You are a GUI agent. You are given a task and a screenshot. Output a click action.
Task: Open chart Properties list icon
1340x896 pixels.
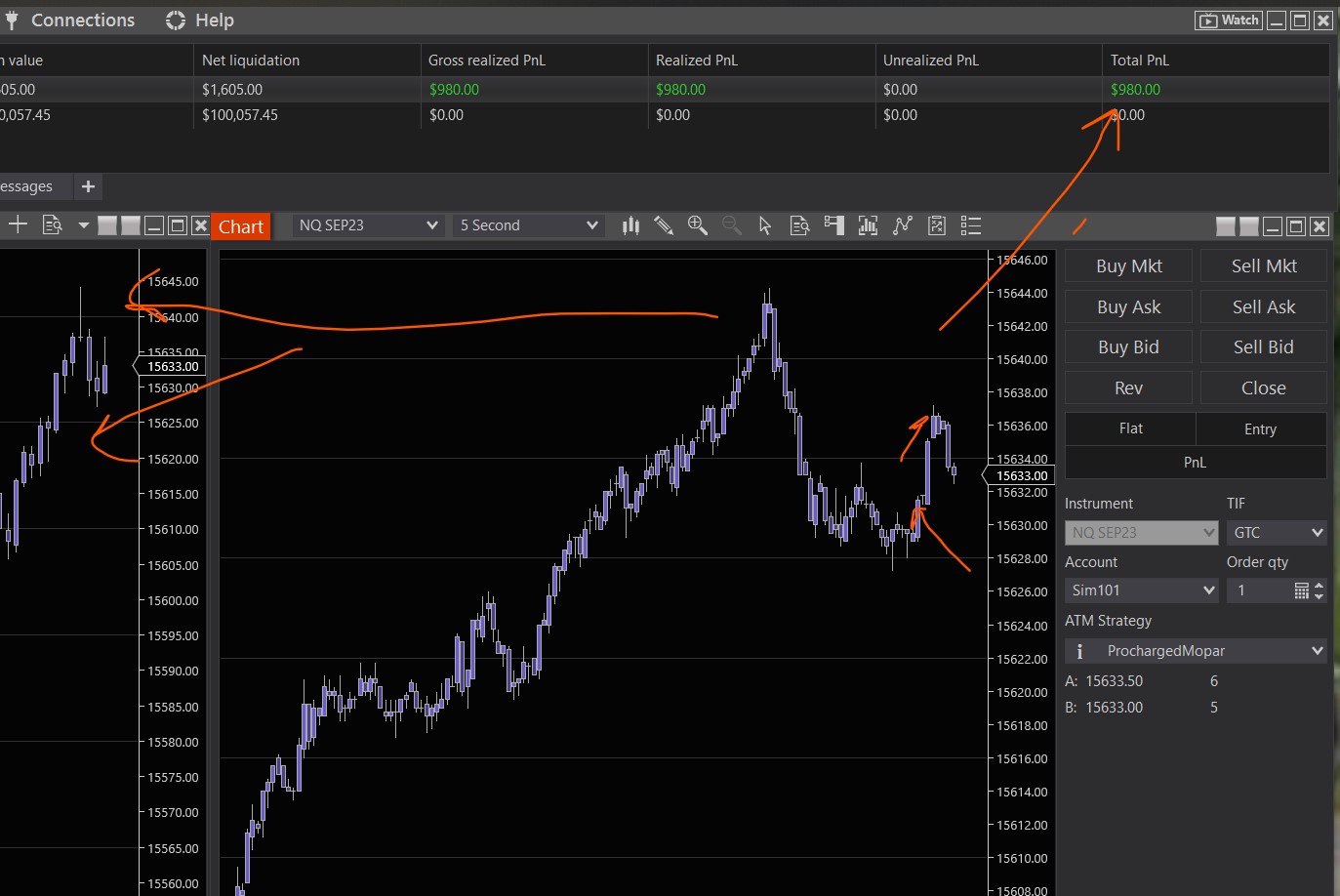coord(971,225)
